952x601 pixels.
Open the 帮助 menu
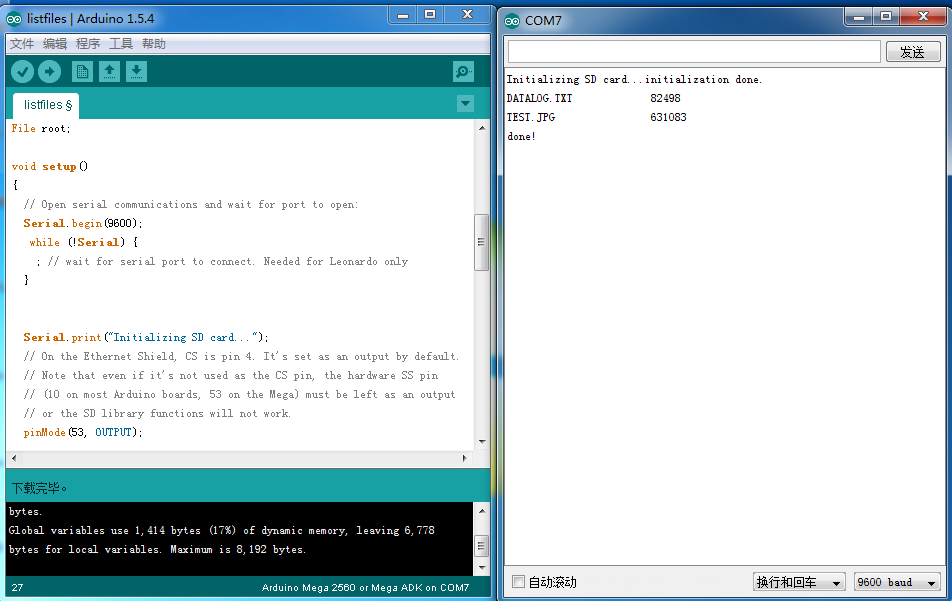pyautogui.click(x=154, y=44)
